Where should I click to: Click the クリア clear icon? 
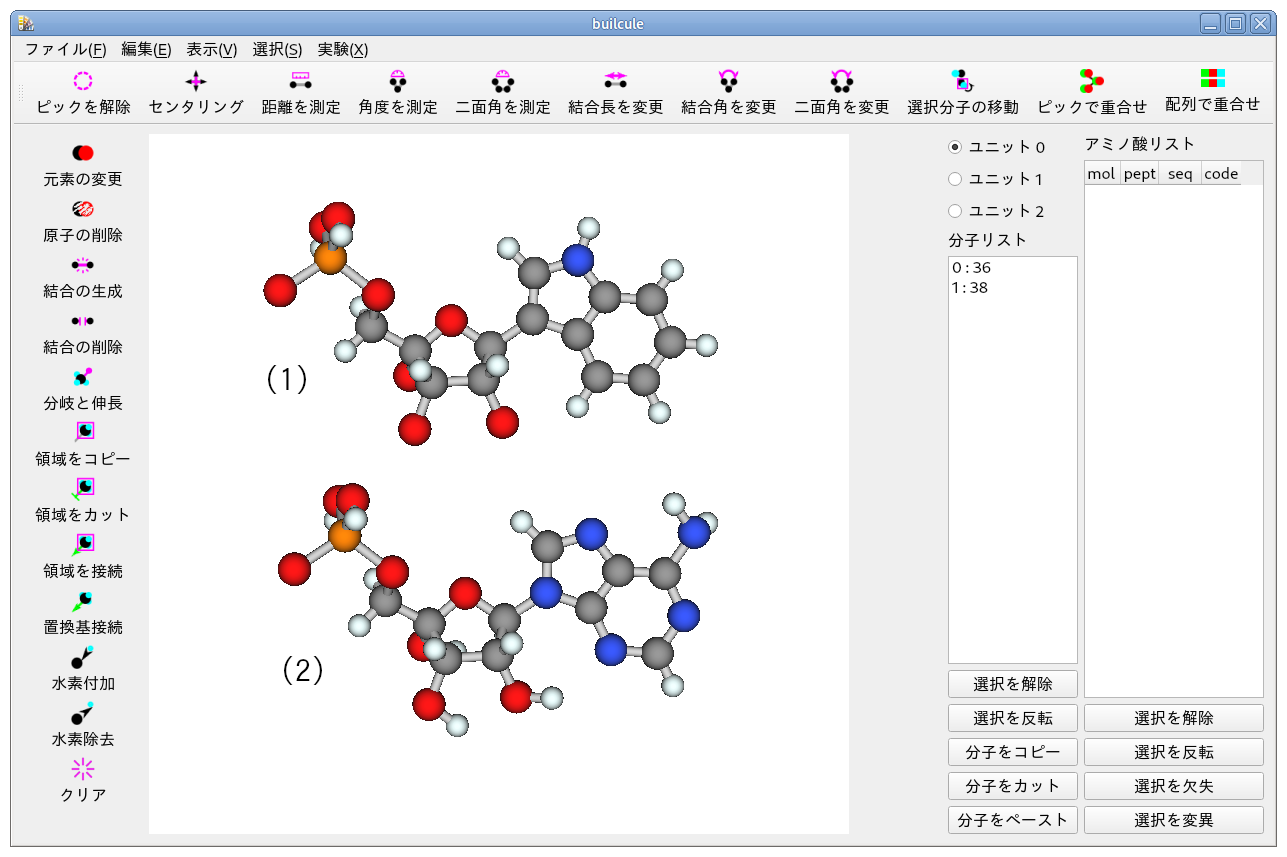[83, 769]
